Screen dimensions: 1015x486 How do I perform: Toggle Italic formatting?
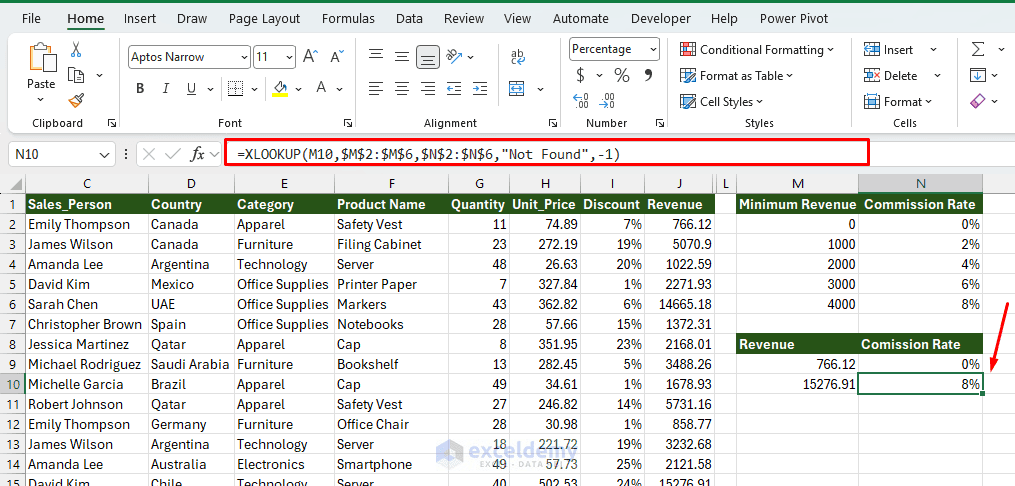click(166, 89)
